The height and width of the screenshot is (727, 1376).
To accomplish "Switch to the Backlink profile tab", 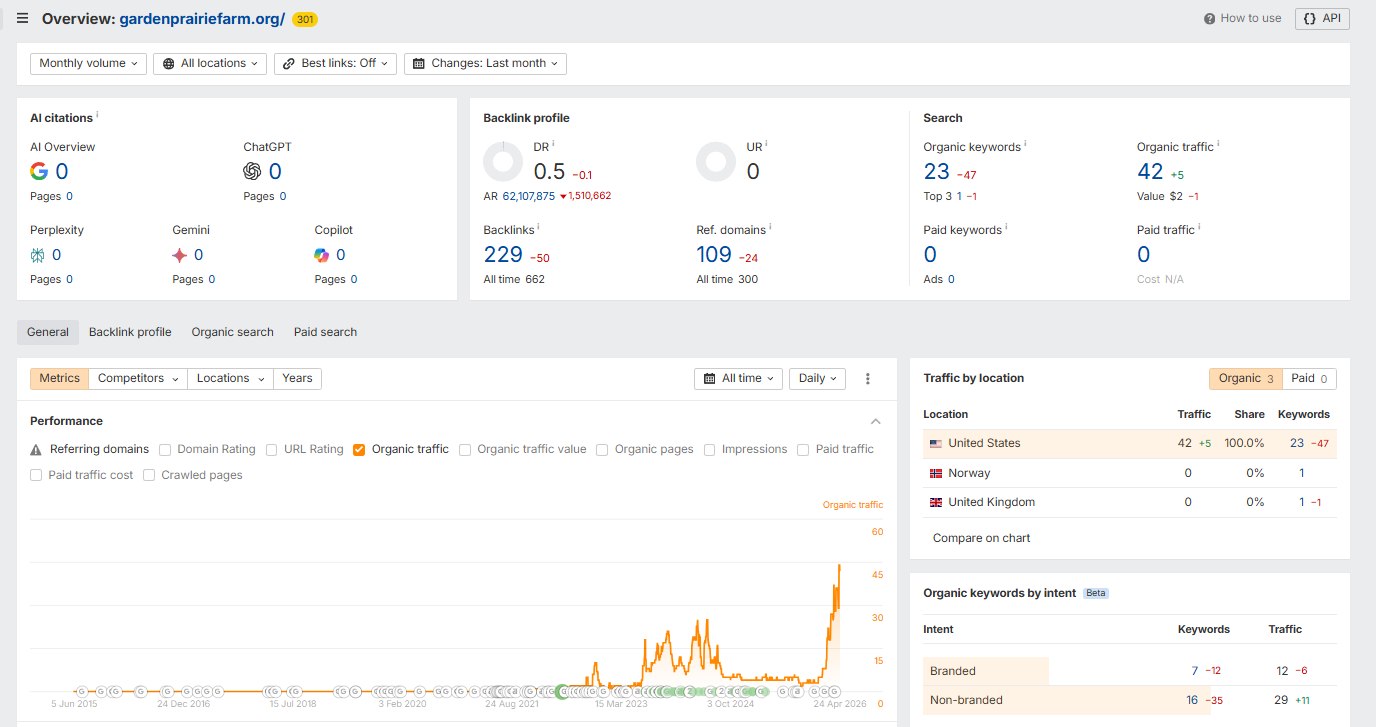I will tap(130, 332).
